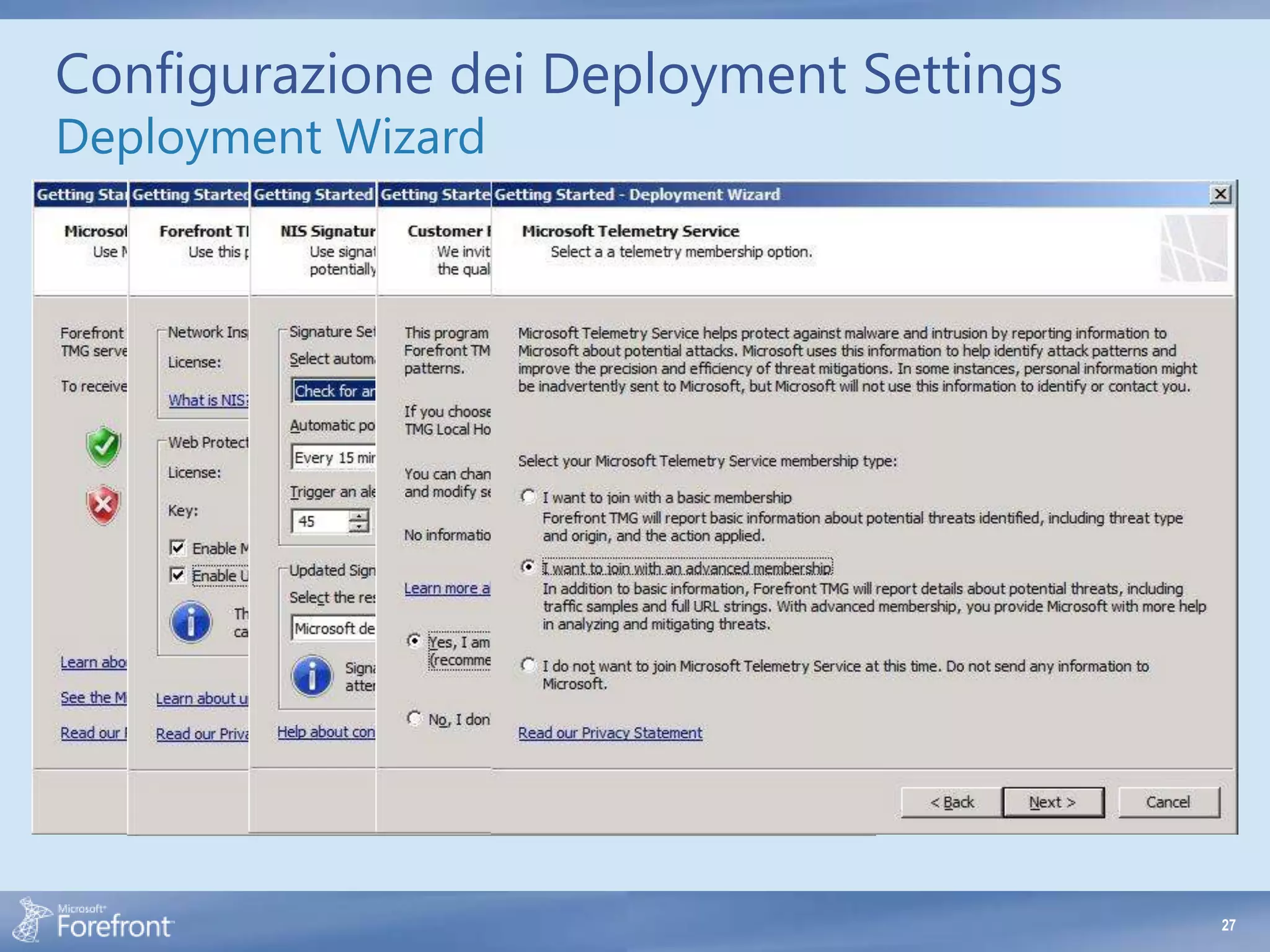Click the Next button
The width and height of the screenshot is (1270, 952).
(x=1053, y=803)
